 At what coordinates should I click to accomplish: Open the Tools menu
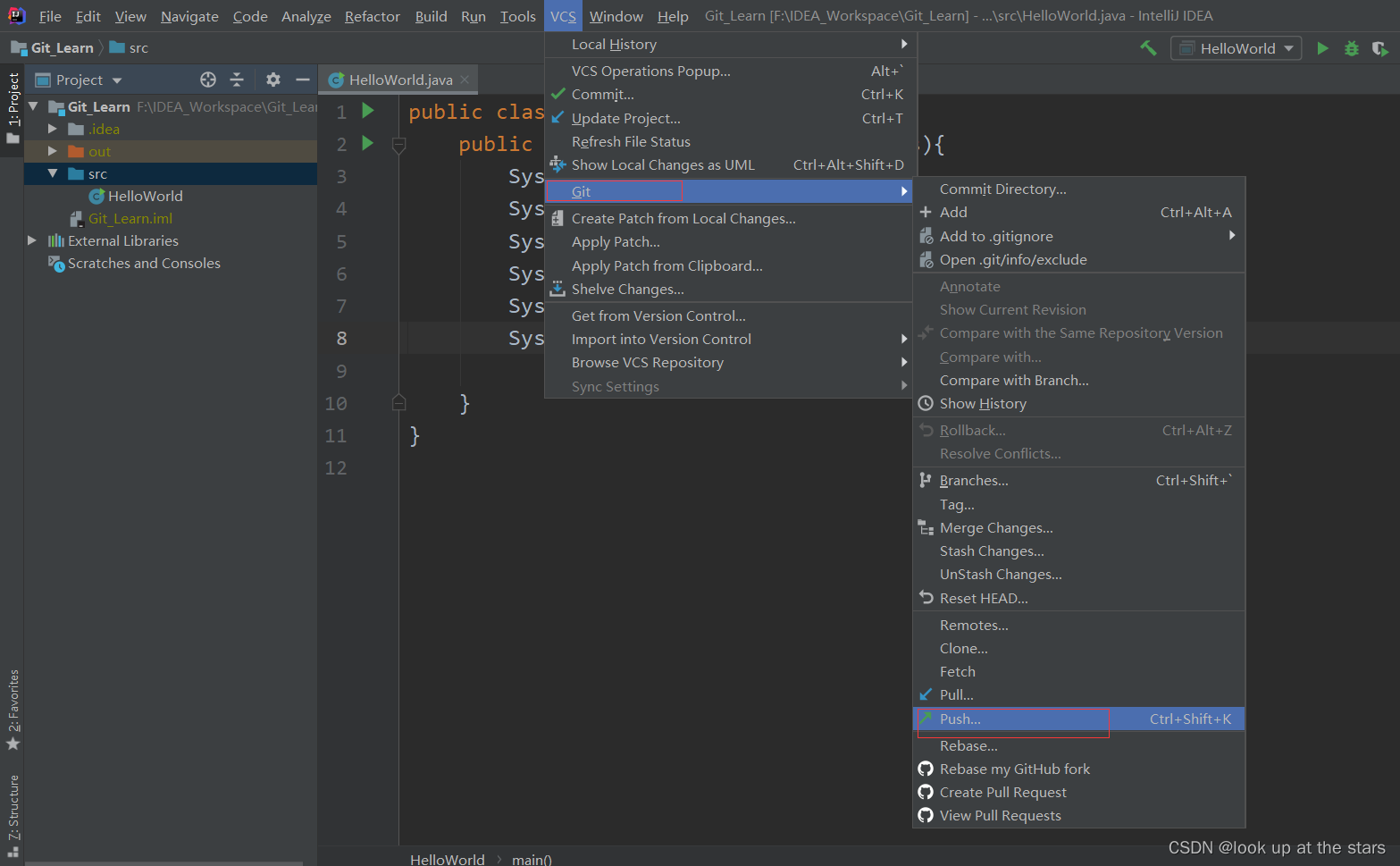click(517, 16)
